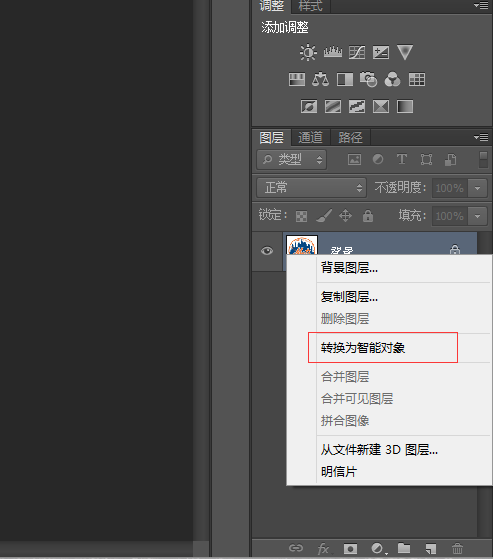Add a Posterize adjustment
Viewport: 493px width, 559px height.
333,106
